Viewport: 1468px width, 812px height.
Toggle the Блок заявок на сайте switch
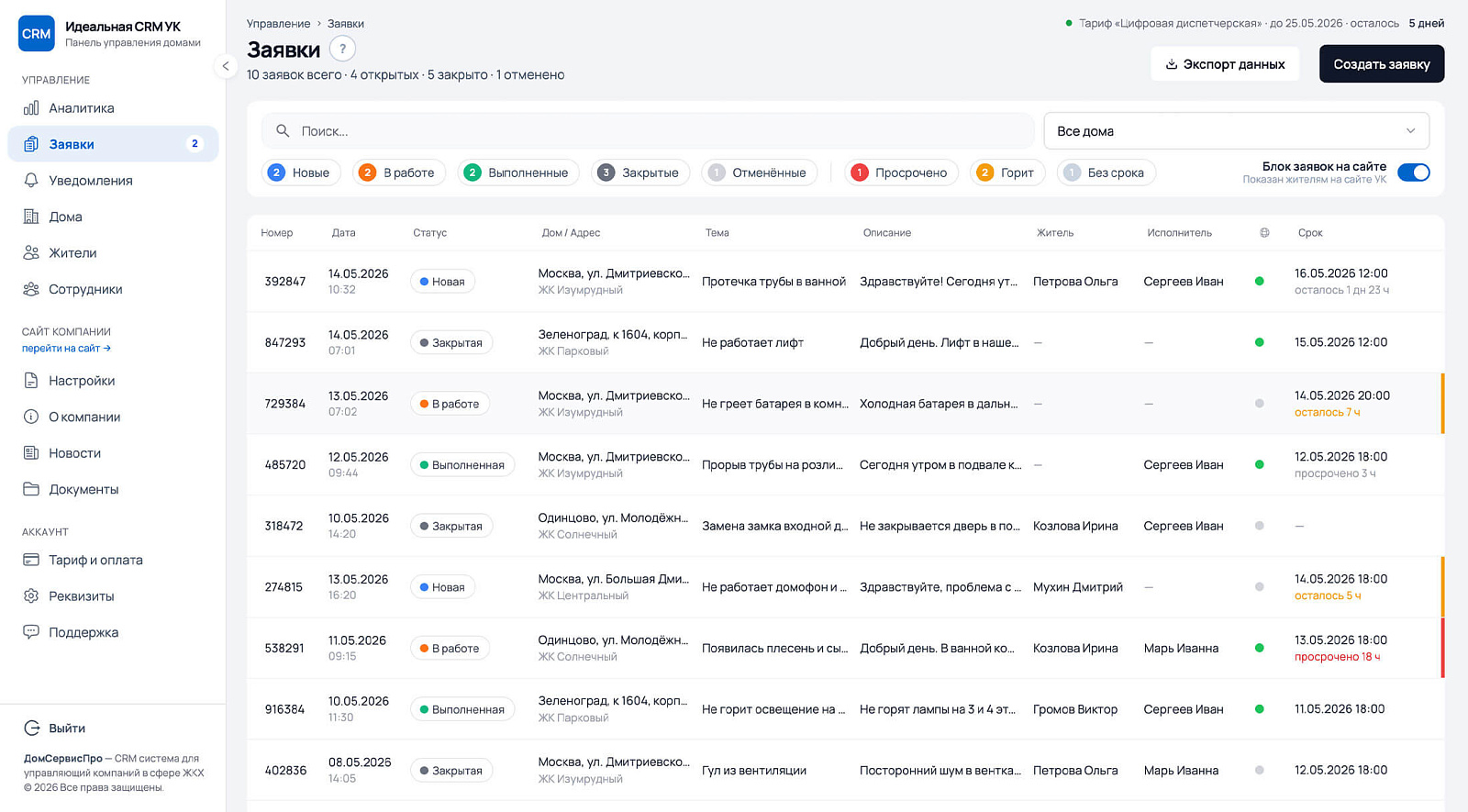point(1413,172)
